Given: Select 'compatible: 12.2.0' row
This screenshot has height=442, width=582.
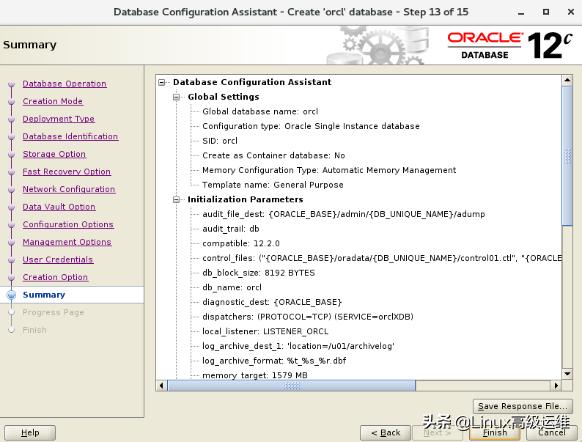Looking at the screenshot, I should 241,243.
